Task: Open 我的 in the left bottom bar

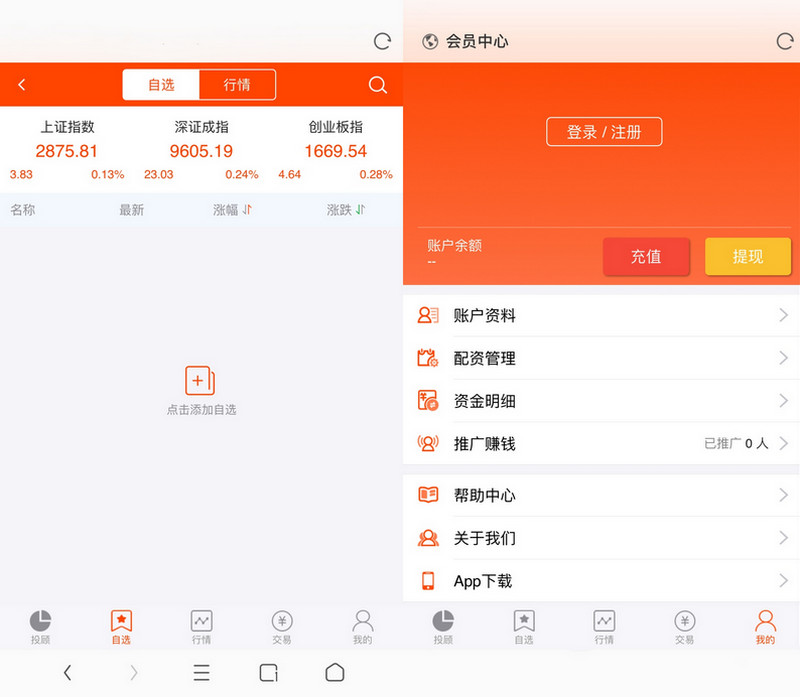Action: (363, 627)
